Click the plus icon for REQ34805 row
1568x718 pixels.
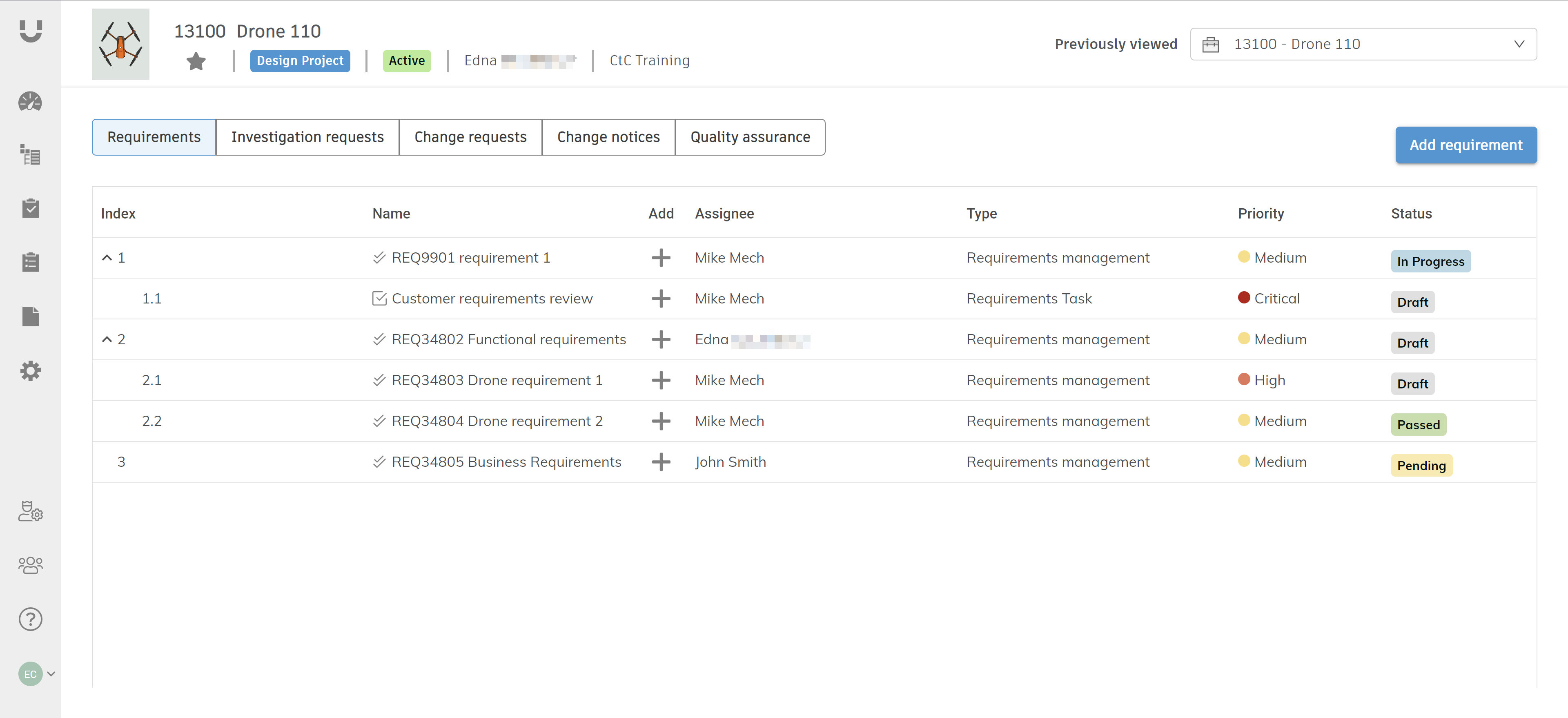click(x=660, y=462)
